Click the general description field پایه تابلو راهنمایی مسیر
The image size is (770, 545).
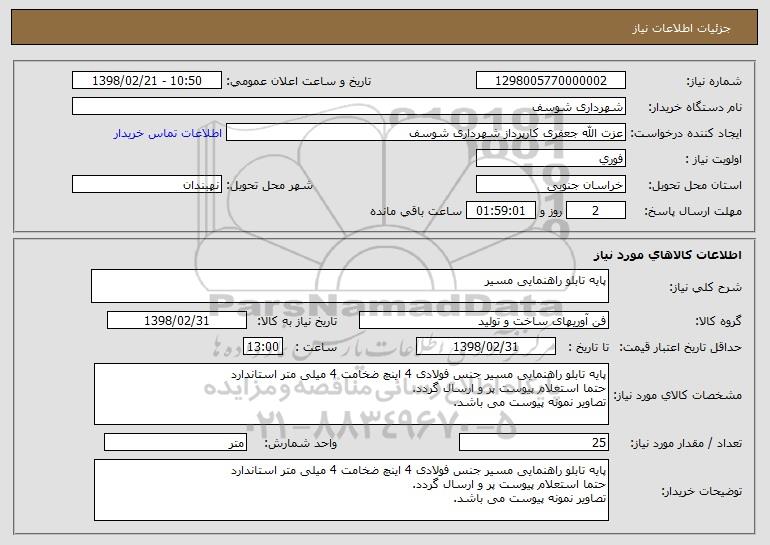click(350, 286)
